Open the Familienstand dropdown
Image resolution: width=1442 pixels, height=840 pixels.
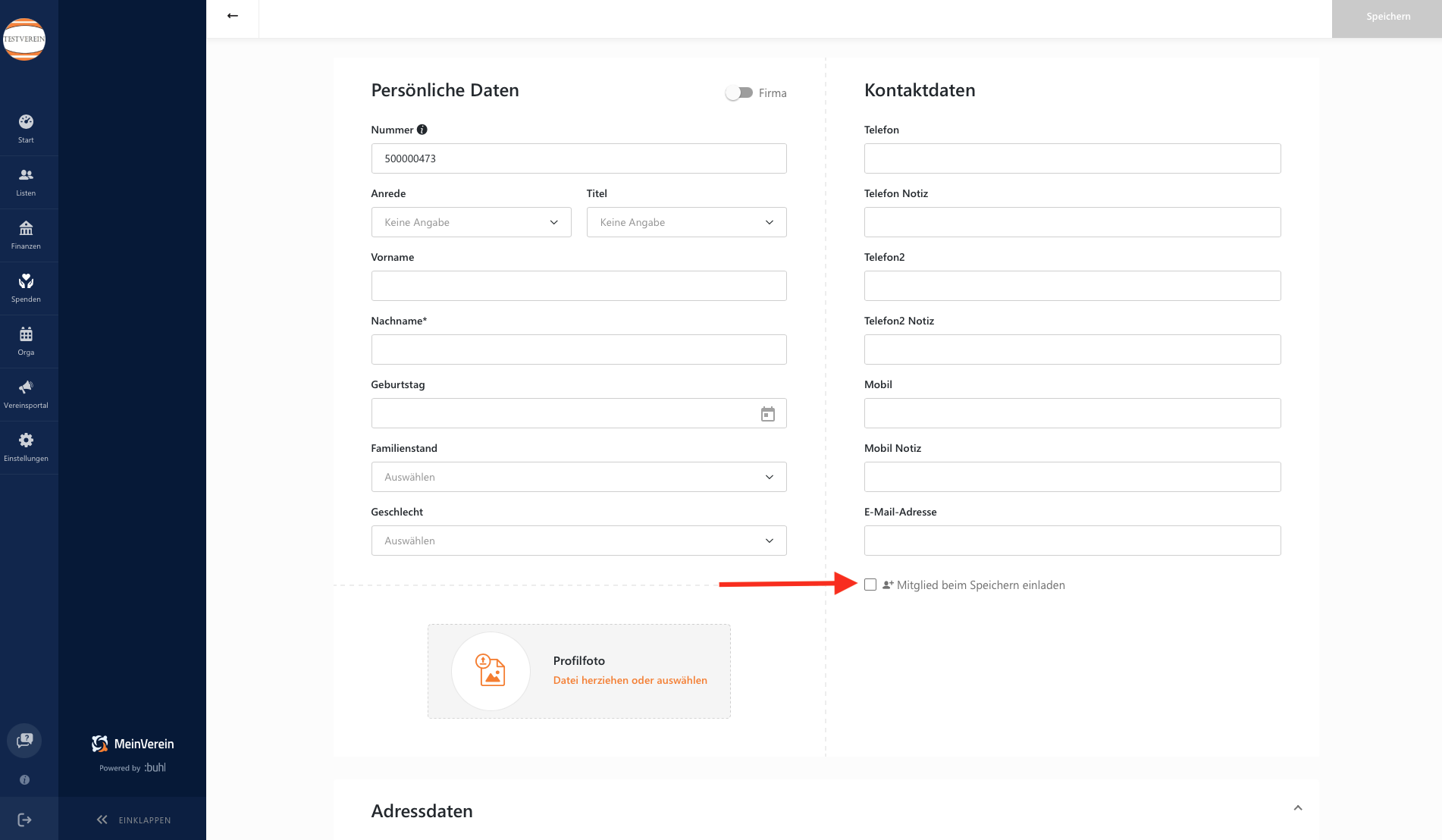[x=578, y=477]
